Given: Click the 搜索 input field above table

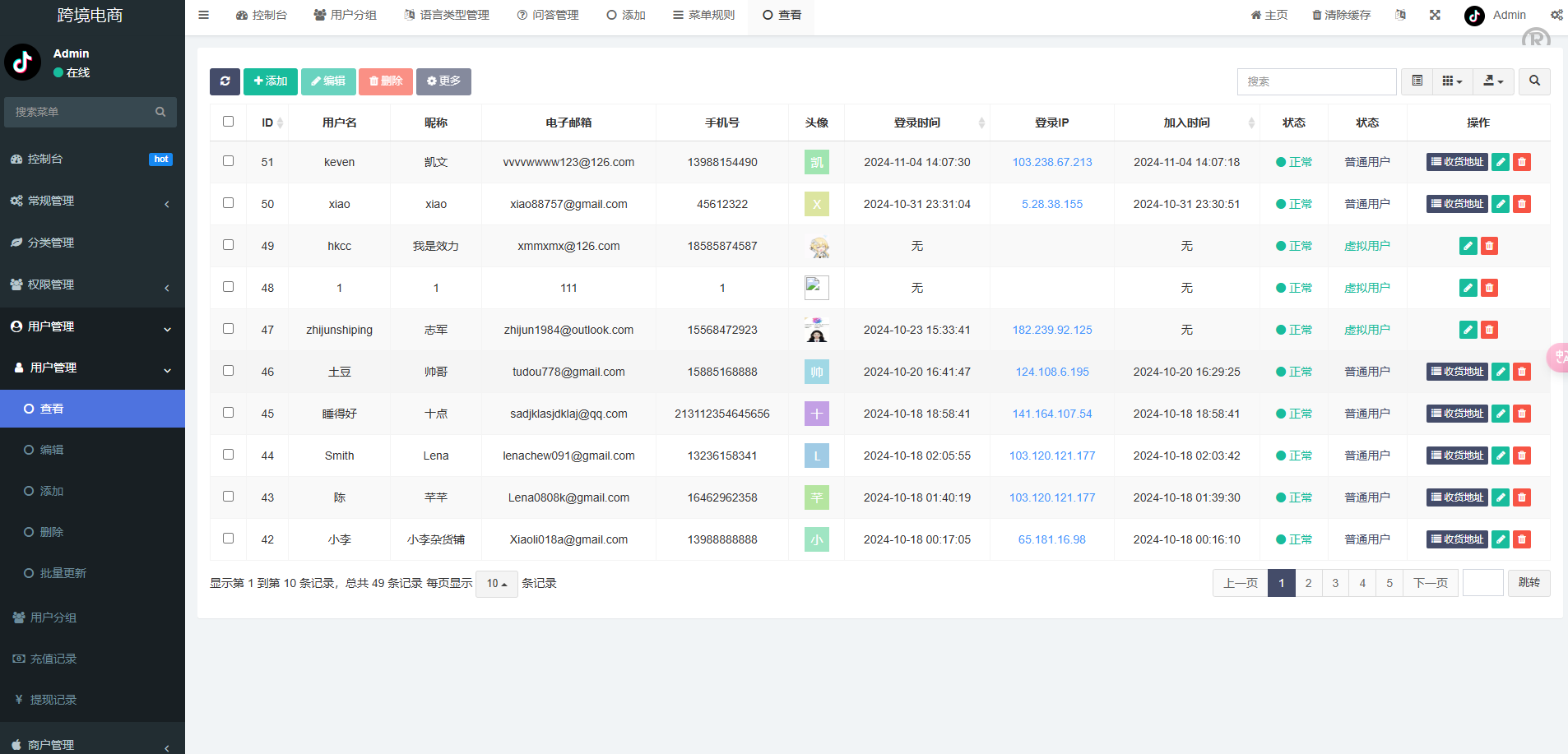Looking at the screenshot, I should coord(1316,81).
